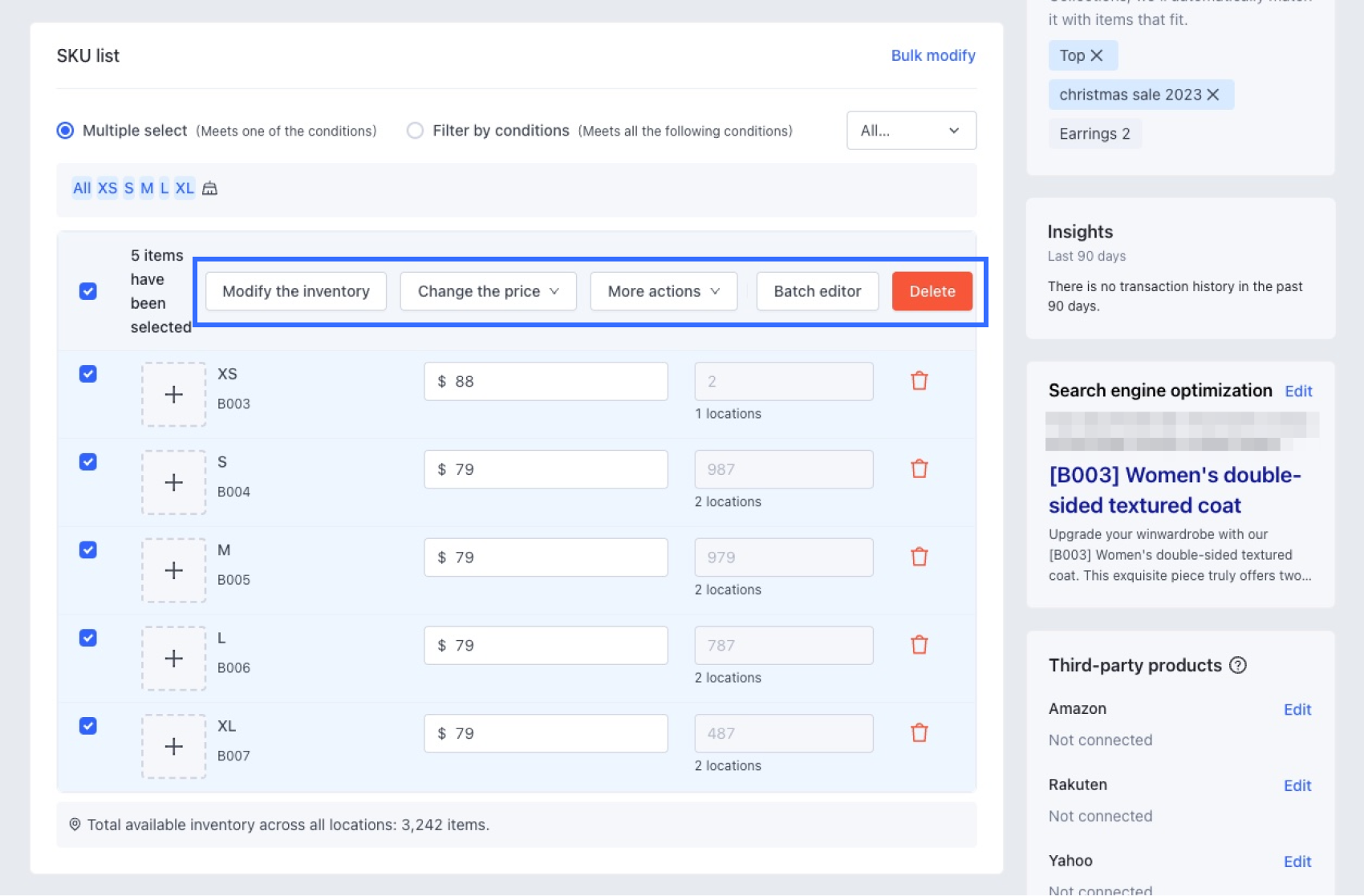The image size is (1364, 896).
Task: Select the XS size filter
Action: pyautogui.click(x=108, y=189)
